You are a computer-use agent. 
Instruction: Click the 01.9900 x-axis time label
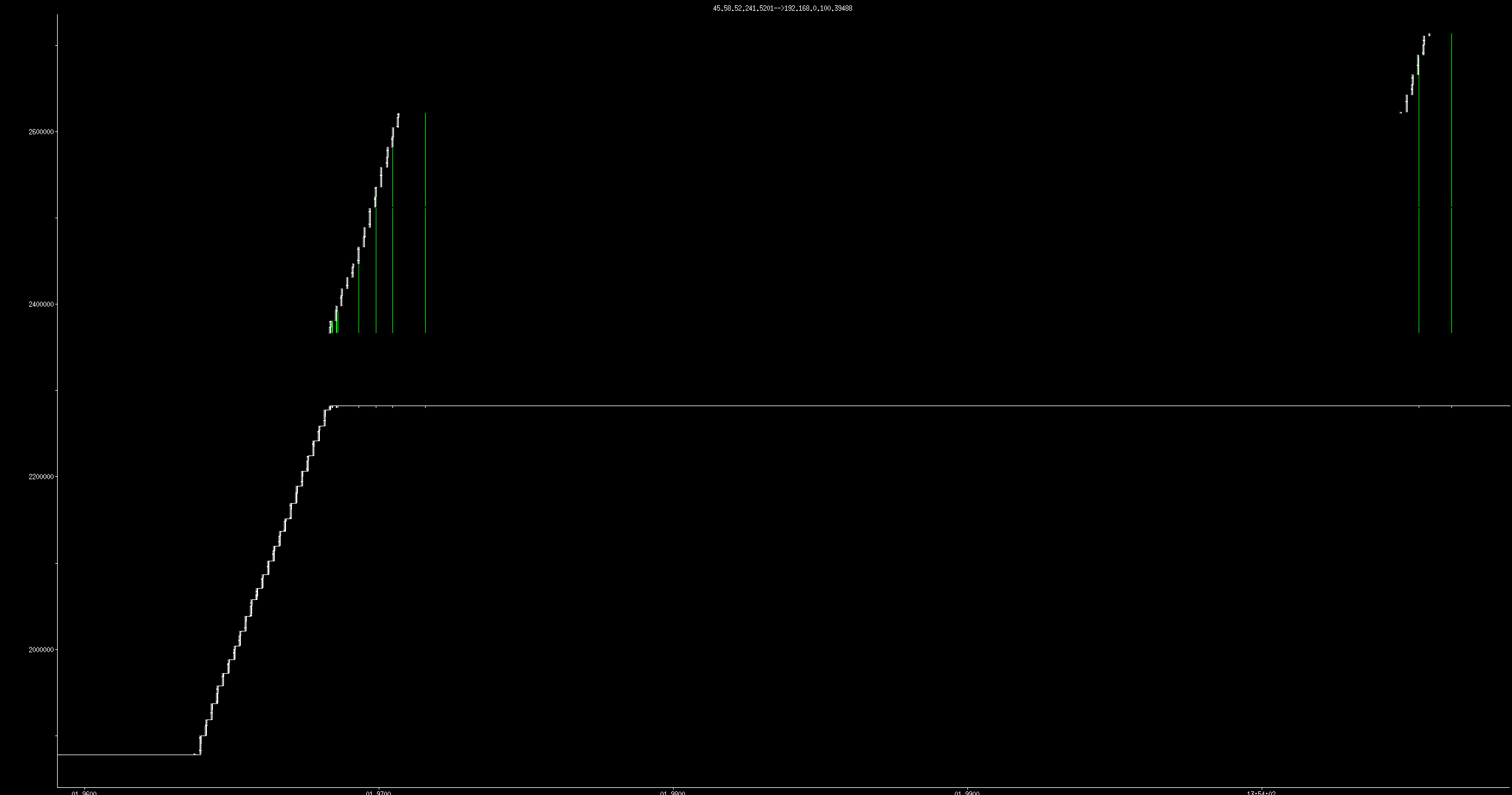click(967, 793)
